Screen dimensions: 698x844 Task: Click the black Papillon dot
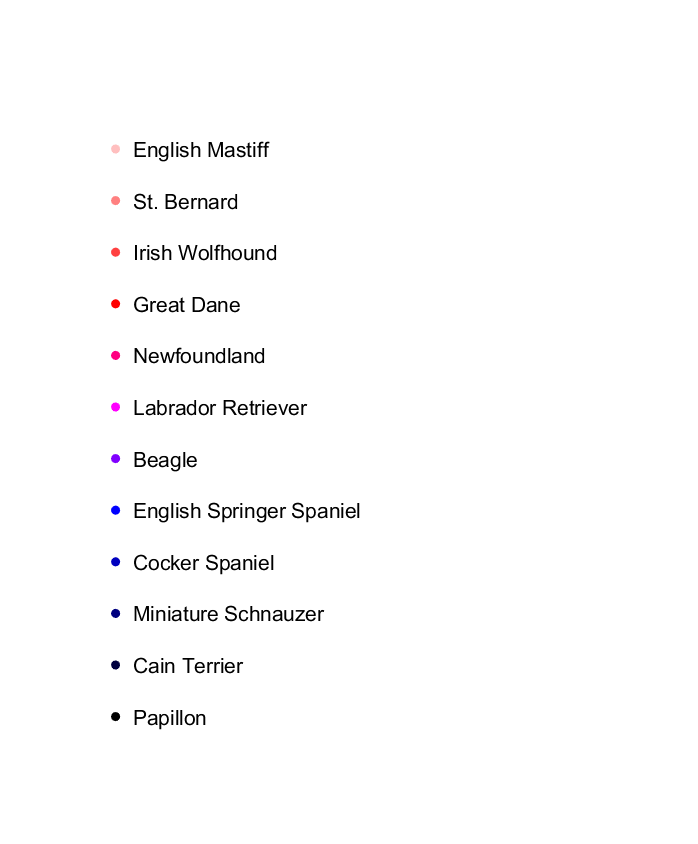click(115, 716)
